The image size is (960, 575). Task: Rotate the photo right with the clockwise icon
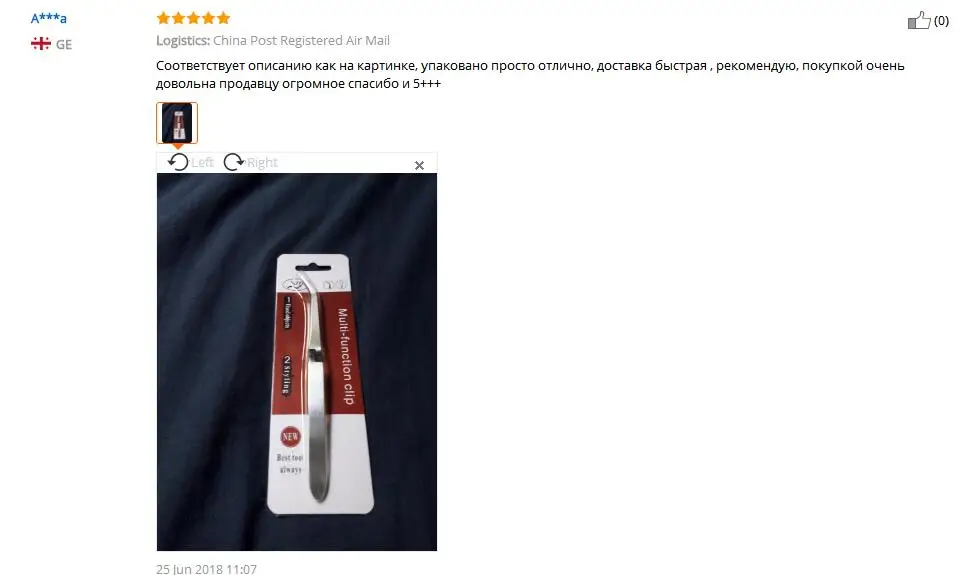(233, 162)
